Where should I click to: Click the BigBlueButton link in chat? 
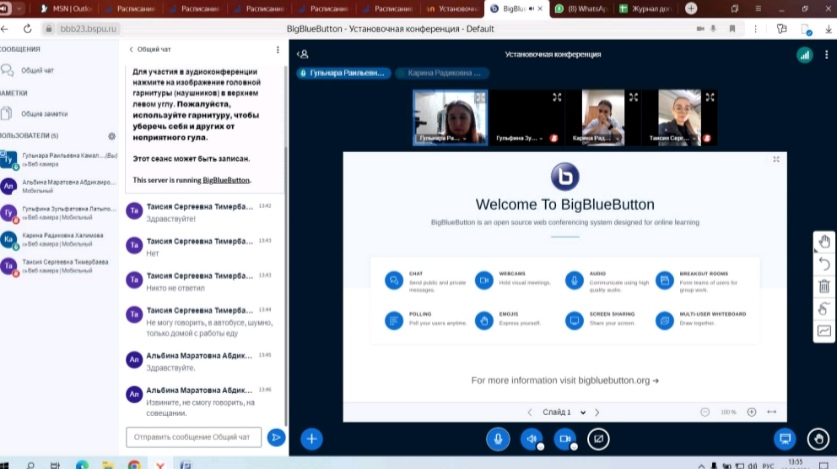(226, 180)
